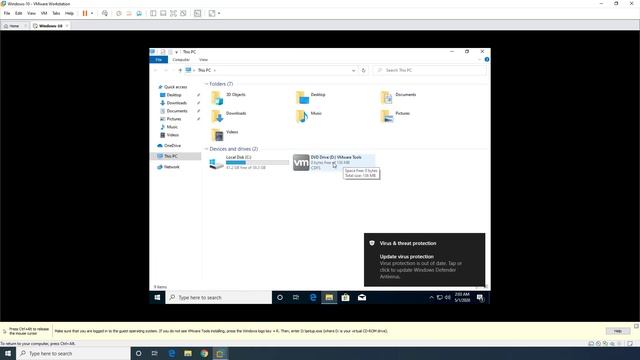This screenshot has width=640, height=360.
Task: Click the show library sidebar layout icon
Action: tap(153, 13)
